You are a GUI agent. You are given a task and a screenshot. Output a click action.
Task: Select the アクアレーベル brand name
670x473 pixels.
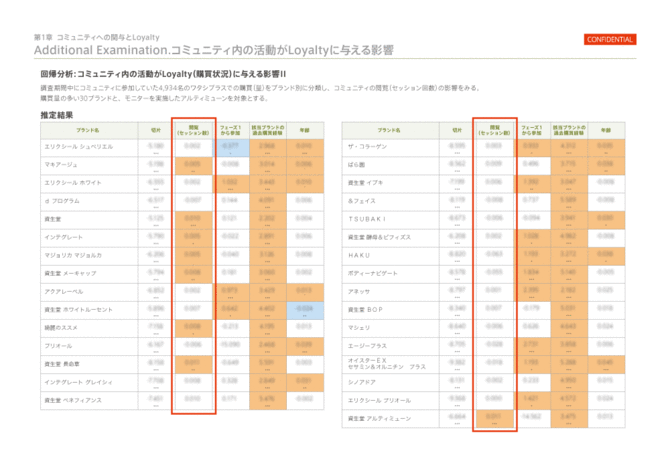(x=64, y=291)
